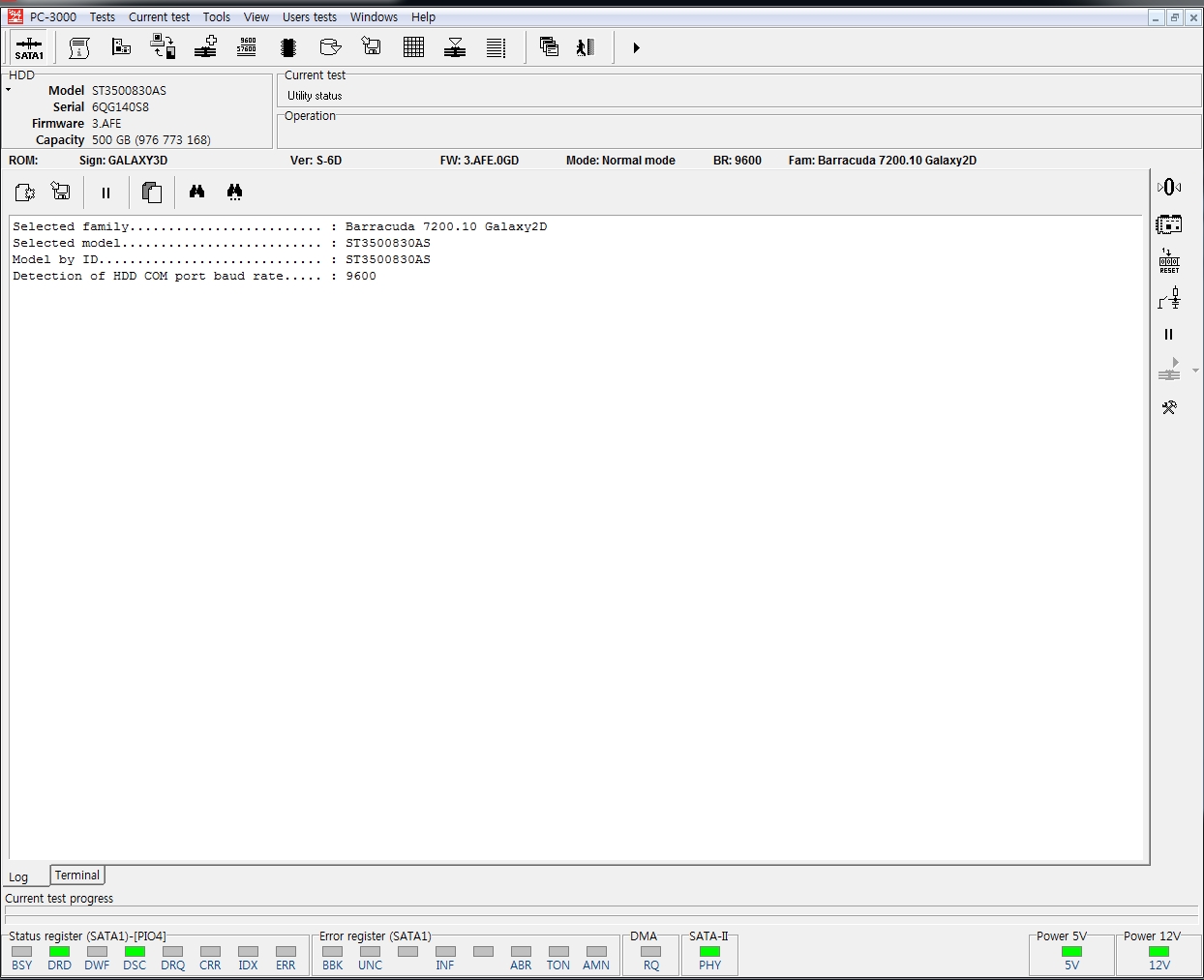Open the sector grid map icon
This screenshot has height=980, width=1204.
point(413,47)
